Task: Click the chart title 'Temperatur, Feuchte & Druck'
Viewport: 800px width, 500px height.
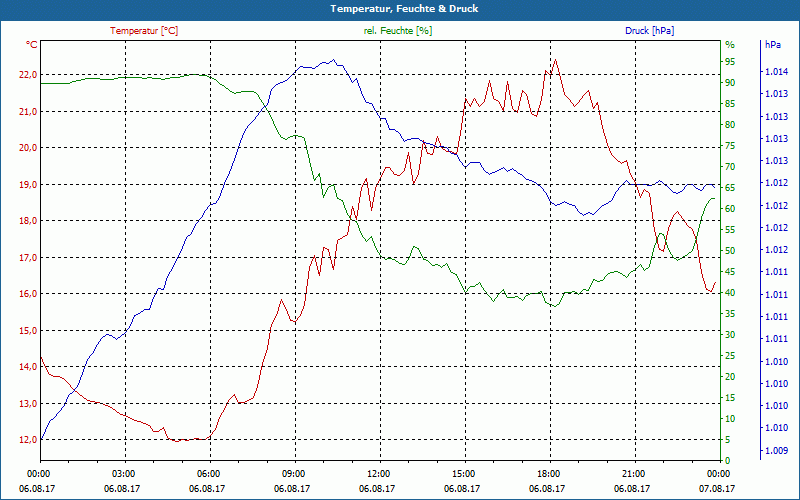Action: pos(404,9)
